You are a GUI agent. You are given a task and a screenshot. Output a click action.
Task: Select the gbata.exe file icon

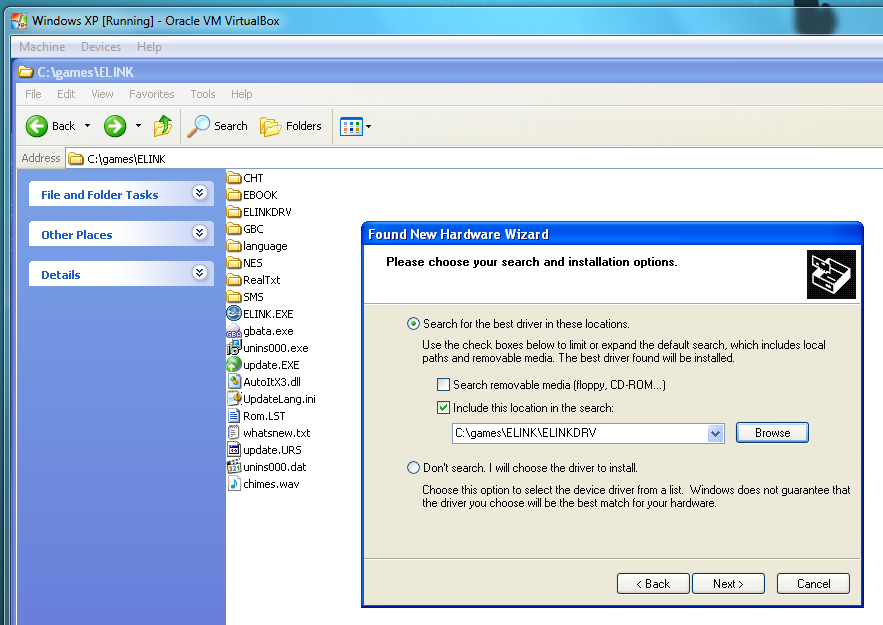[234, 331]
